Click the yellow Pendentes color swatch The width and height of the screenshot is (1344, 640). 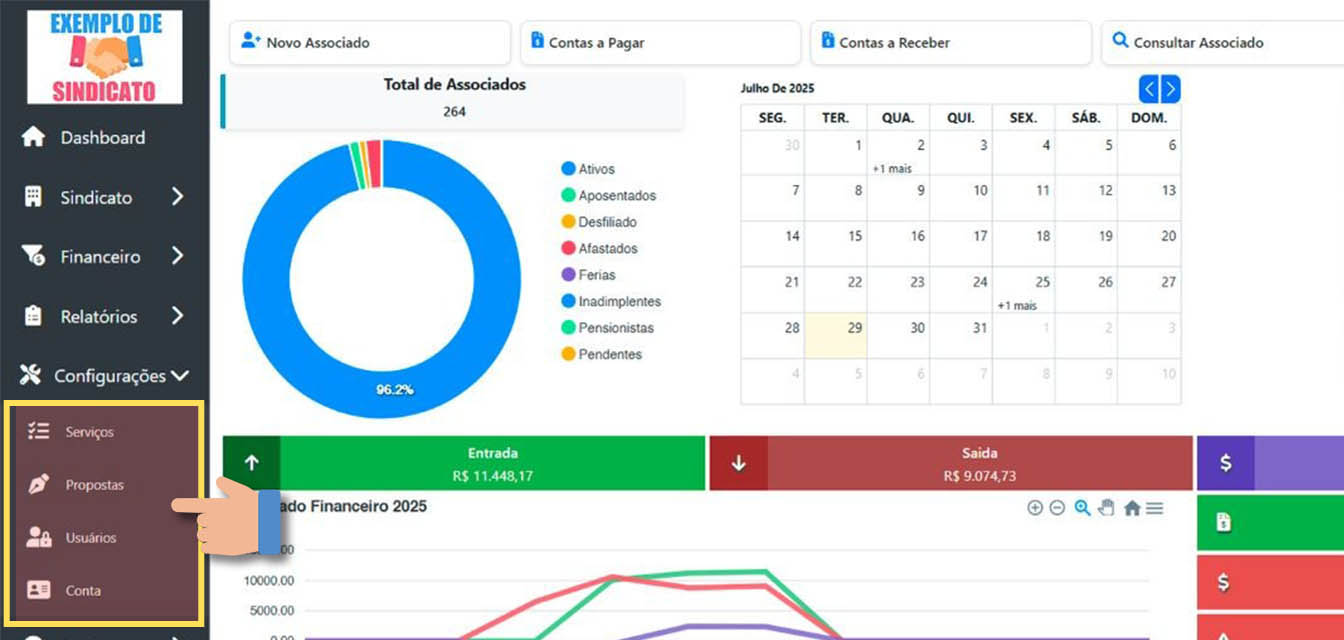click(x=568, y=354)
